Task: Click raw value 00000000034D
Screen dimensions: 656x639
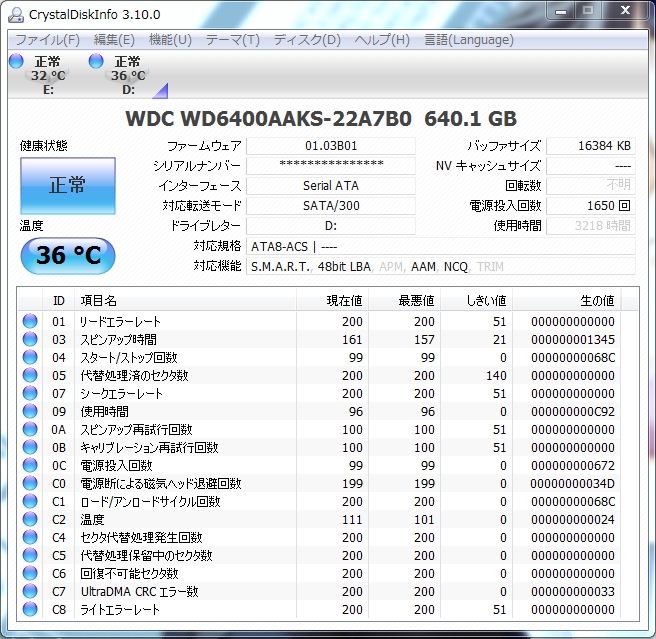Action: (573, 483)
